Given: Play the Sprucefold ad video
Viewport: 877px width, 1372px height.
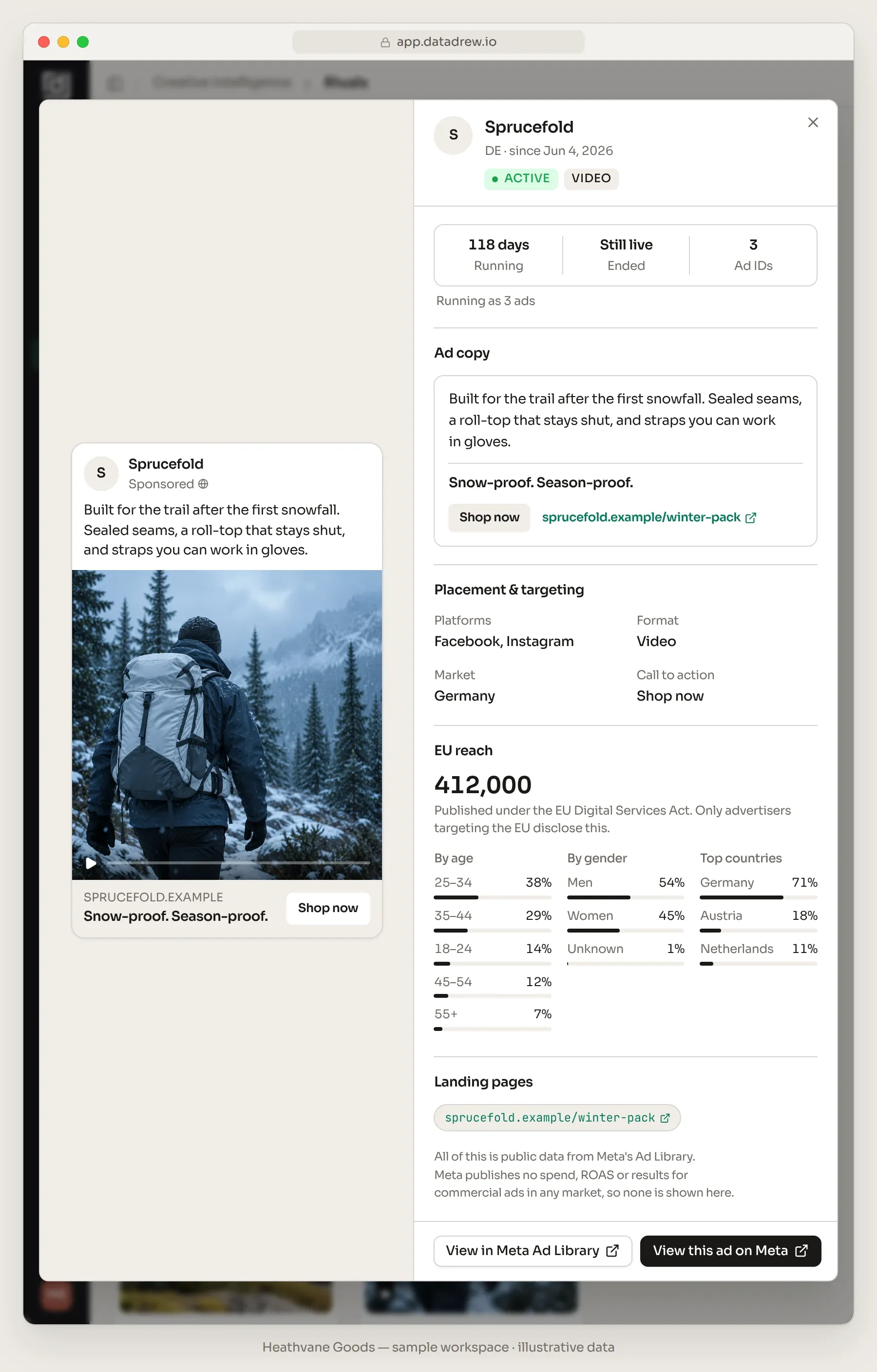Looking at the screenshot, I should (x=91, y=863).
